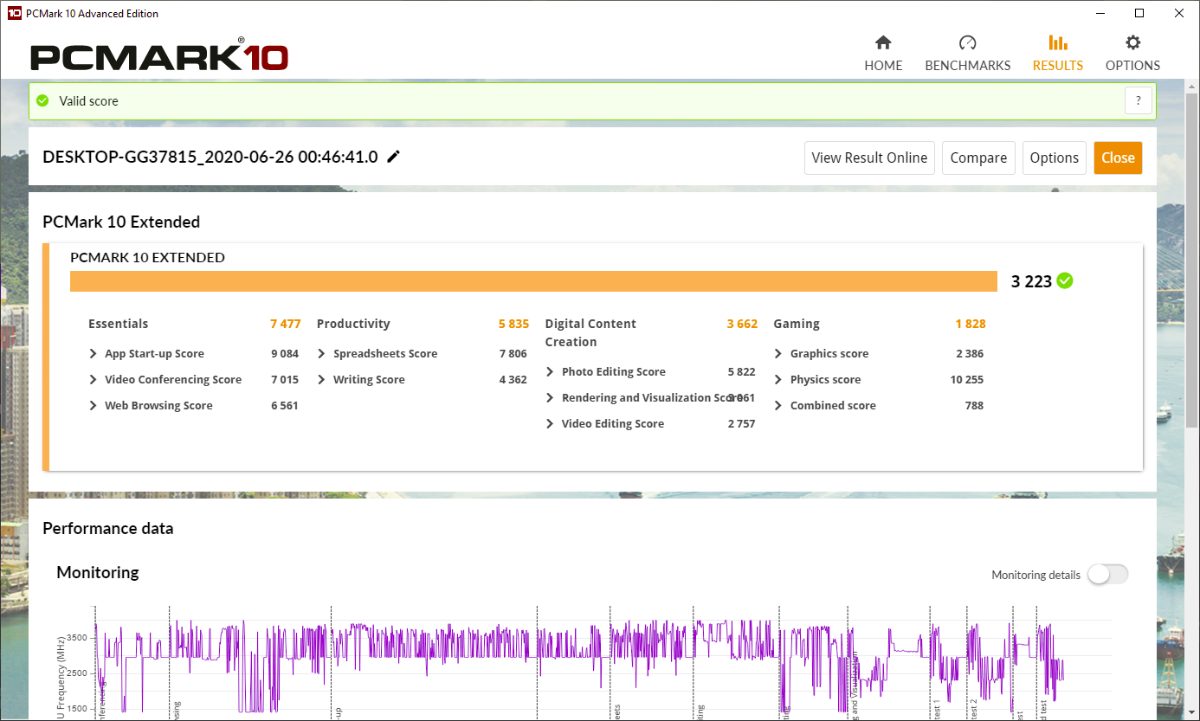Expand the Spreadsheets Score details
The image size is (1200, 721).
(322, 354)
